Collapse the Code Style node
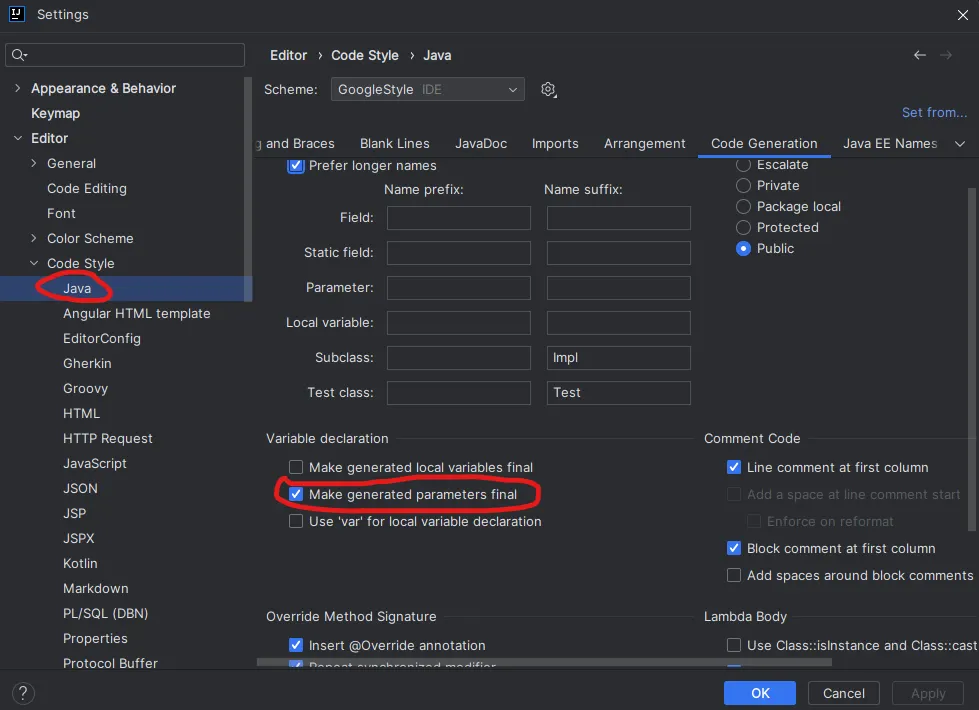 click(34, 263)
